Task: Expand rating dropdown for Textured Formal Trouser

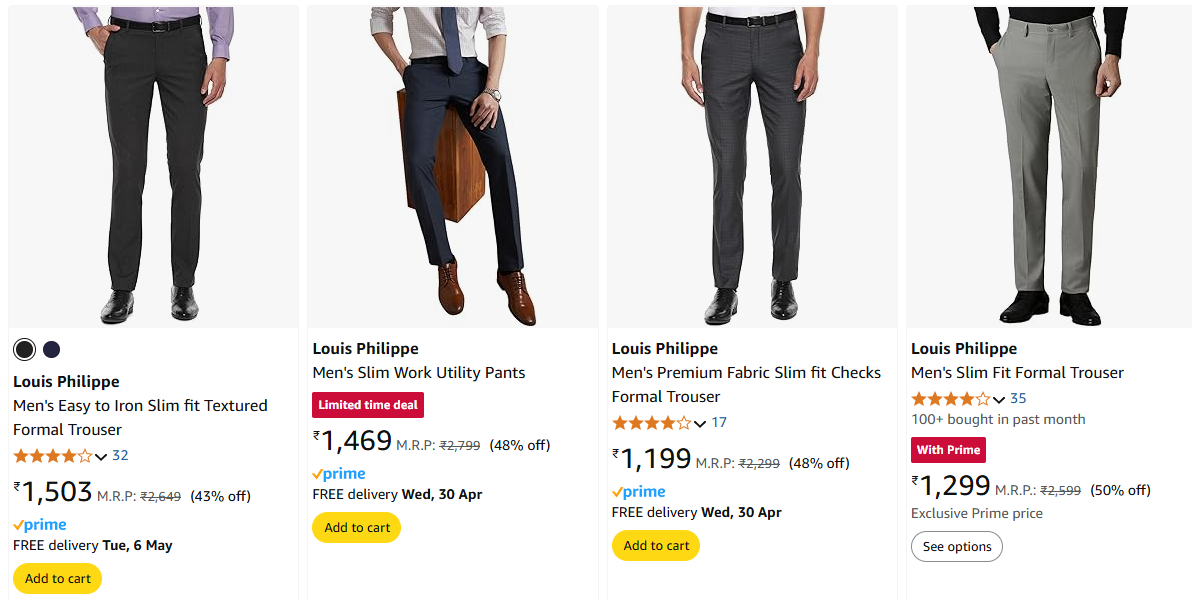Action: click(x=101, y=456)
